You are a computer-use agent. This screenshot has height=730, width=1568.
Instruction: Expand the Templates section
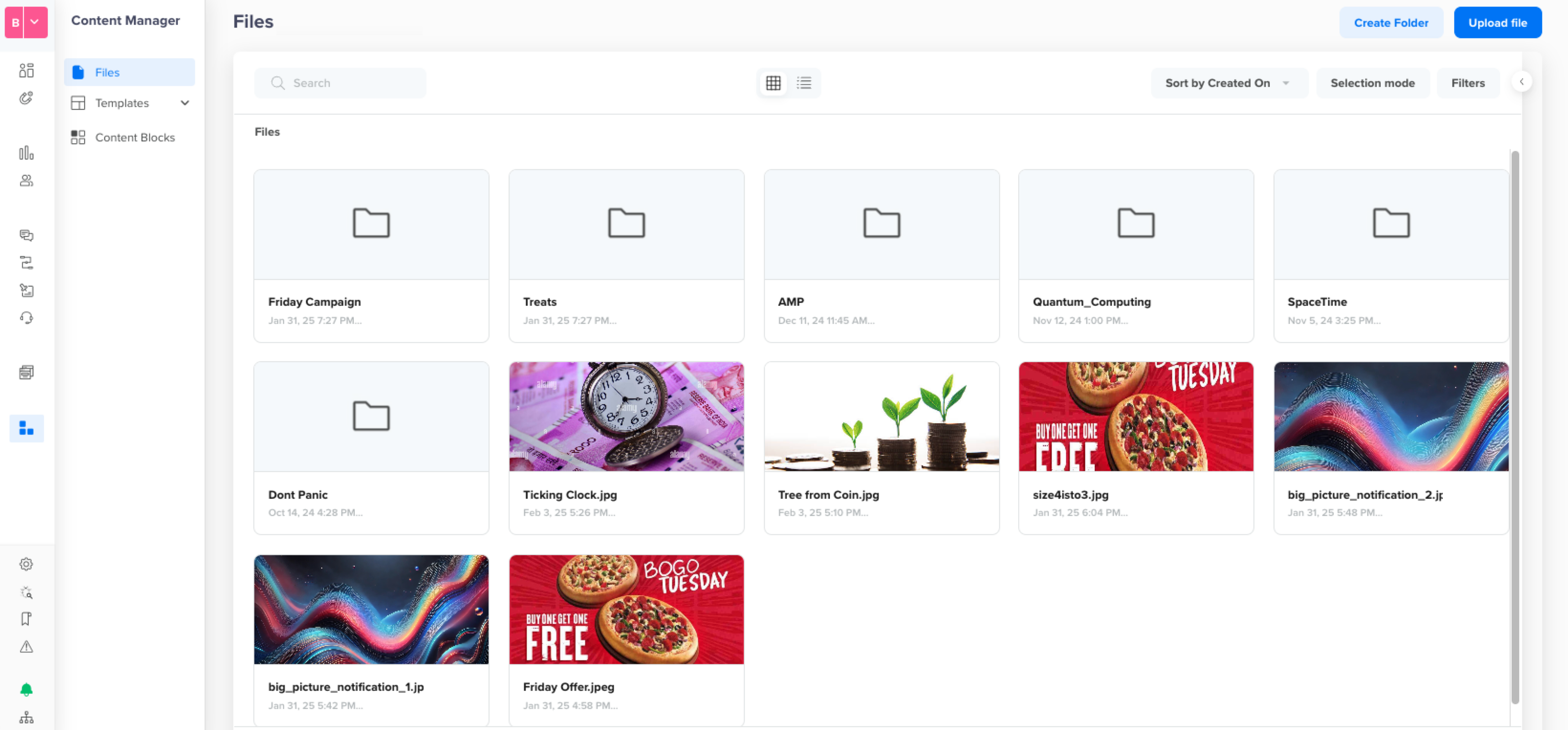183,102
